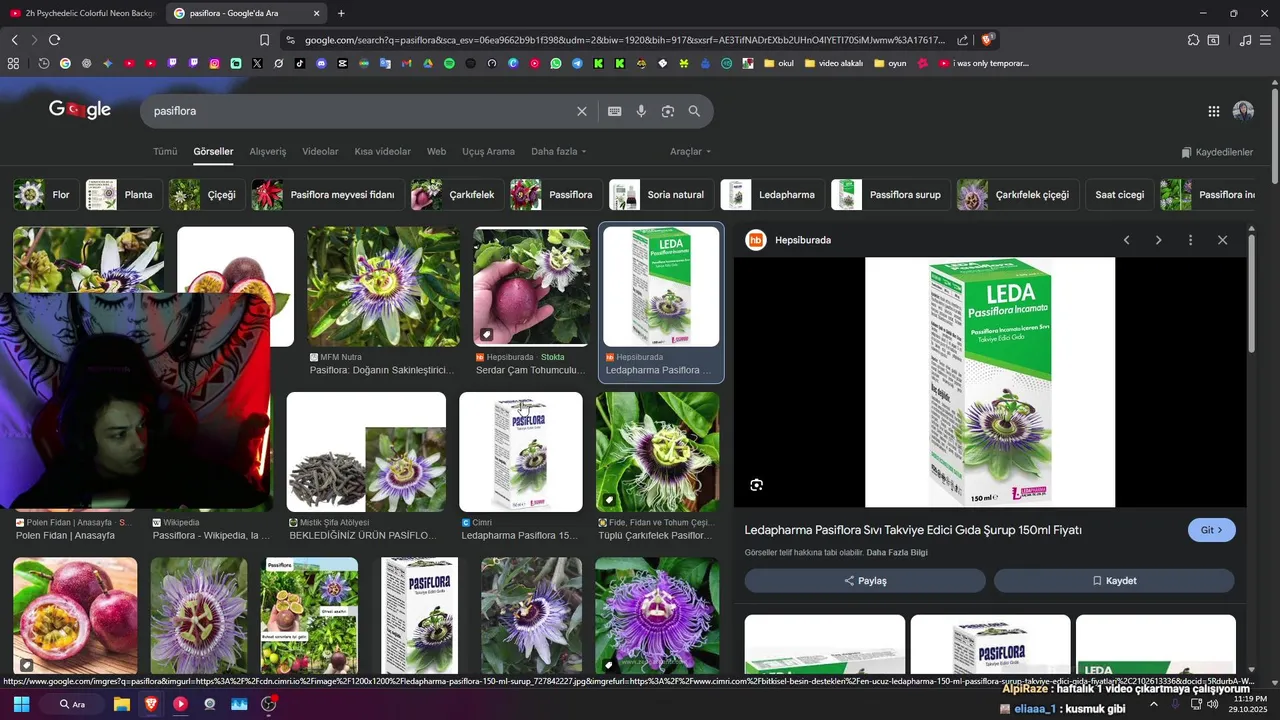1280x720 pixels.
Task: Select the "Planta" filter chip
Action: (x=123, y=195)
